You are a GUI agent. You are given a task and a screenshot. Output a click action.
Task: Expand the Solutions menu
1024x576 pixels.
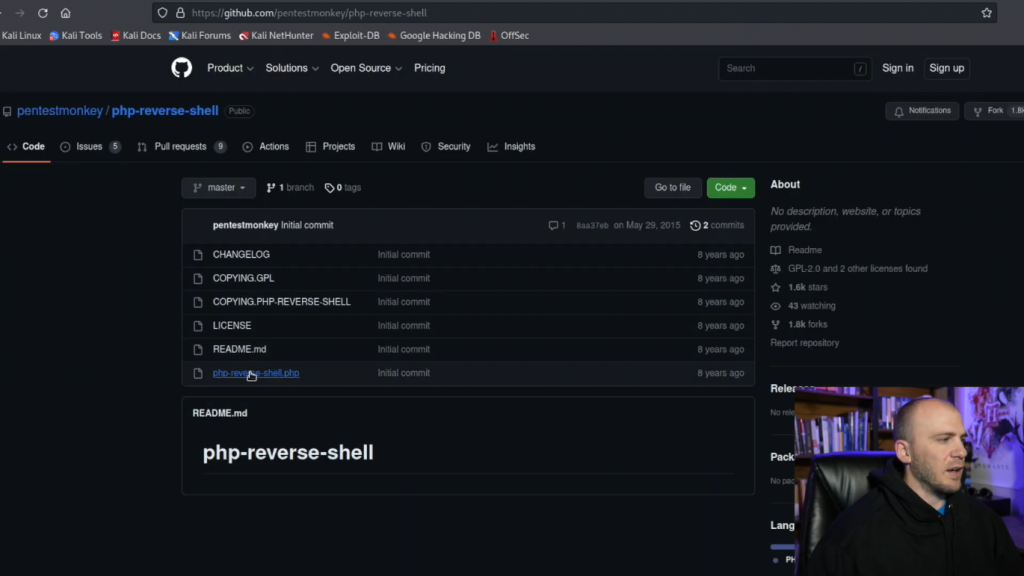(292, 68)
